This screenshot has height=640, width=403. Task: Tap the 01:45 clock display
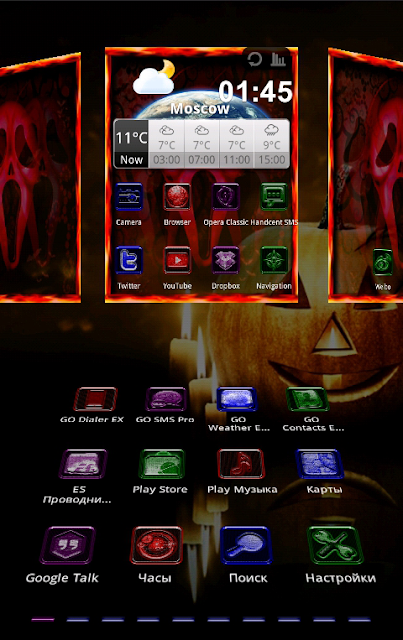256,91
